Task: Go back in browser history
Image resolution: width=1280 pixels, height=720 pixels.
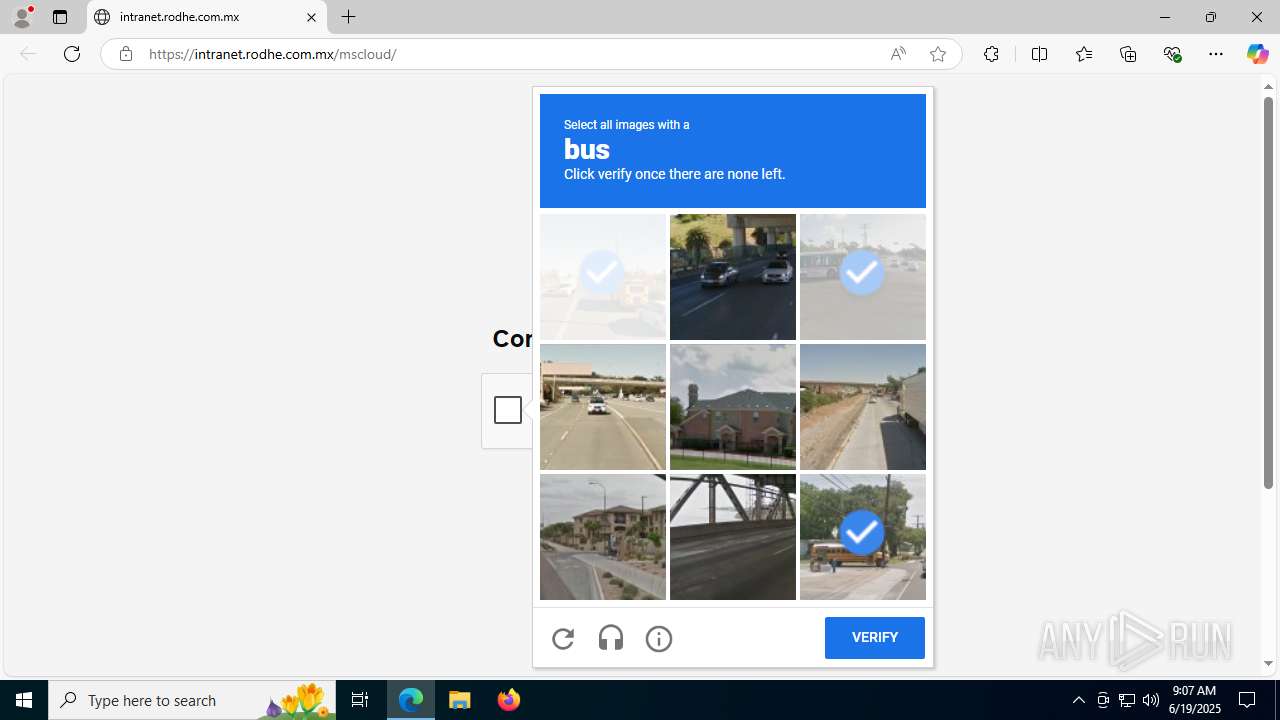Action: (x=28, y=54)
